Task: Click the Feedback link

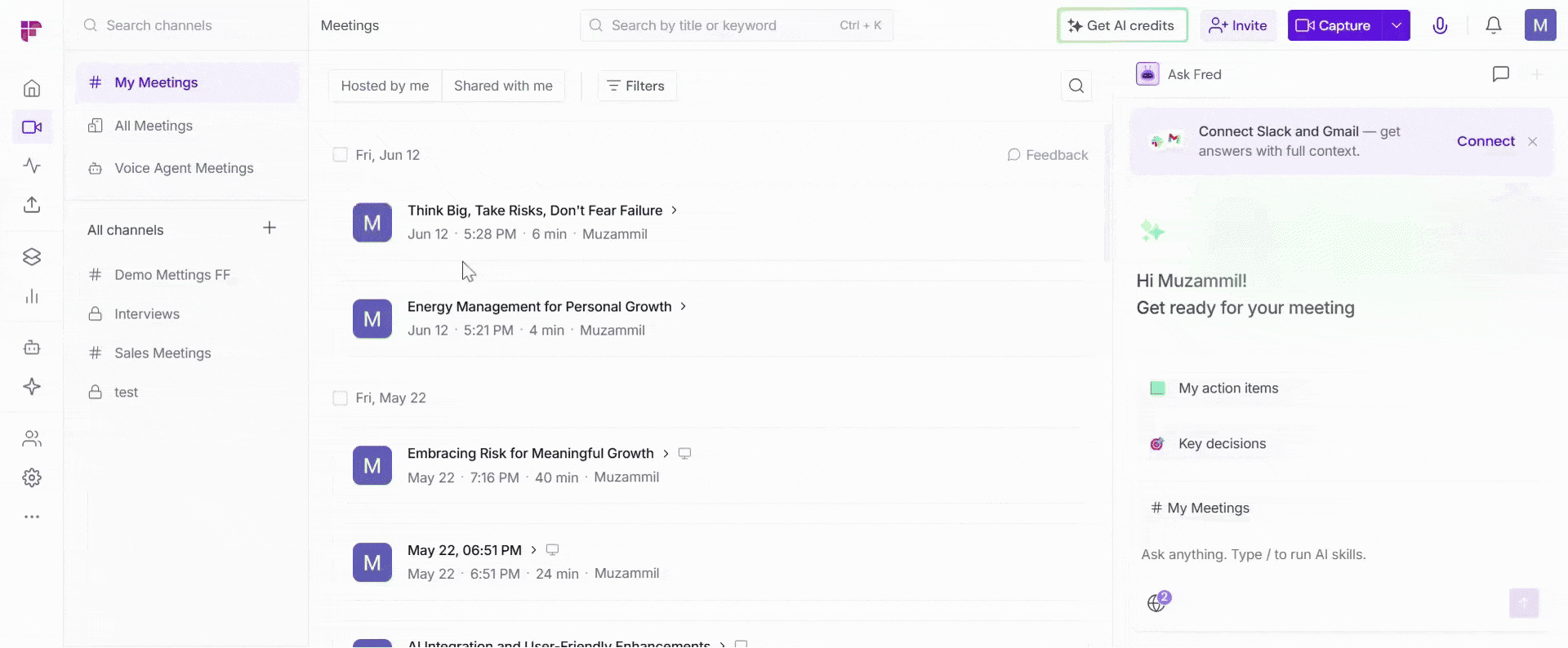Action: (x=1048, y=155)
